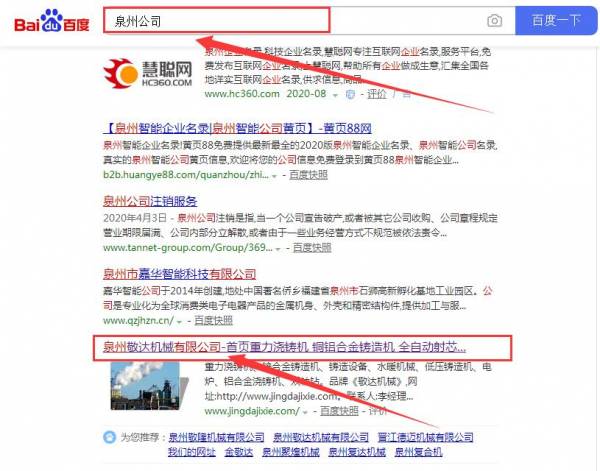Expand dropdown arrow next to www.hc360.com
This screenshot has height=471, width=600.
[x=335, y=95]
